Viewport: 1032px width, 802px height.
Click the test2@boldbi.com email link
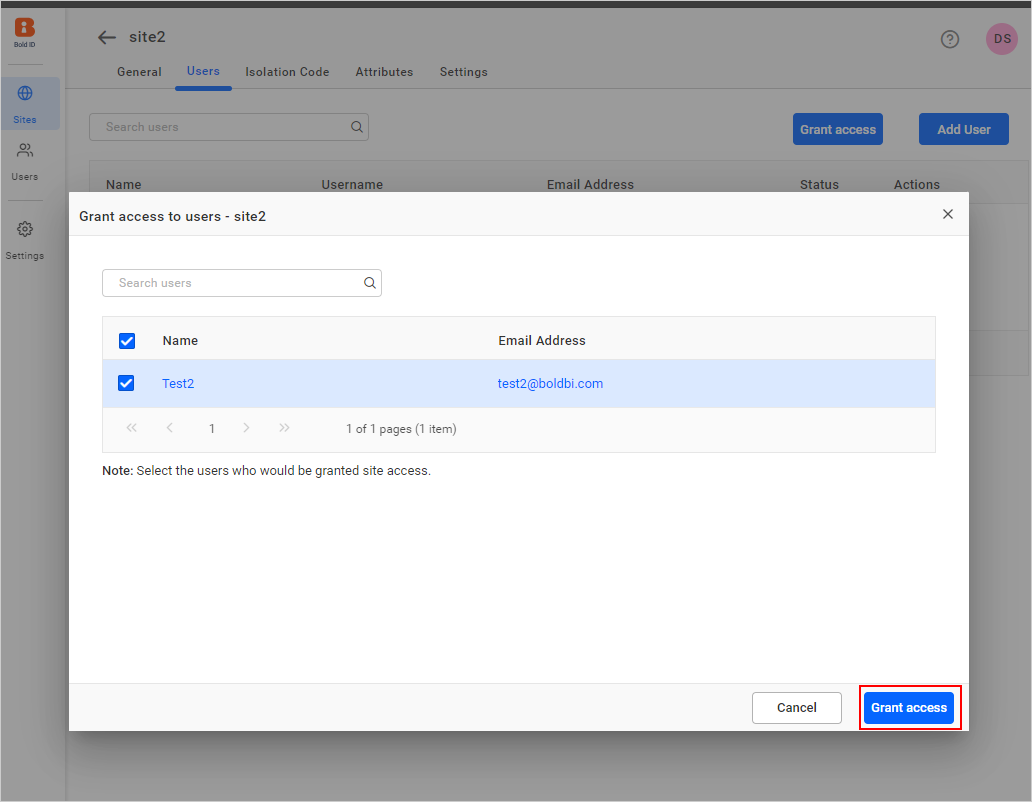(550, 384)
